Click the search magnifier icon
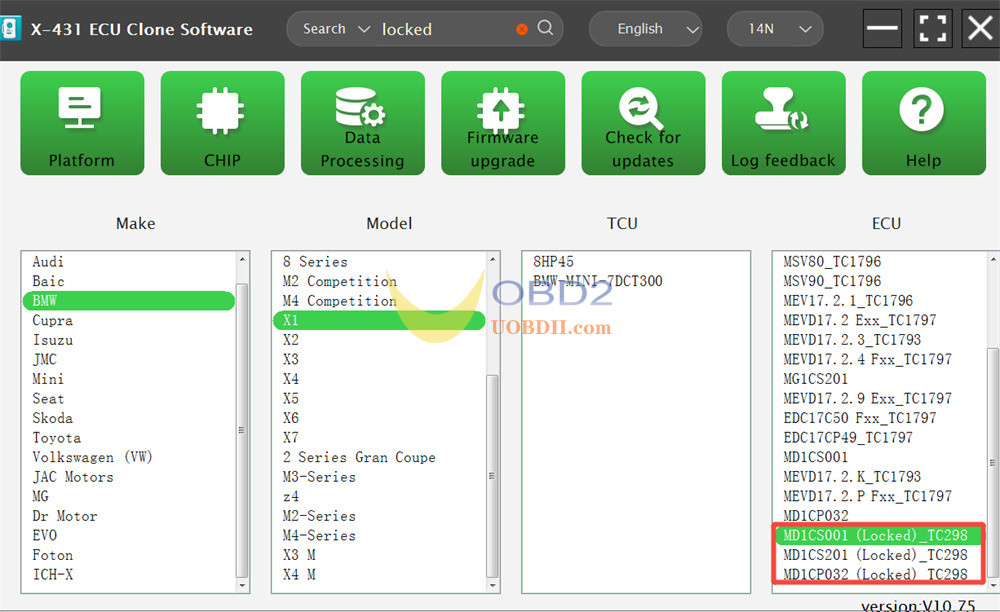The image size is (1000, 612). (545, 27)
